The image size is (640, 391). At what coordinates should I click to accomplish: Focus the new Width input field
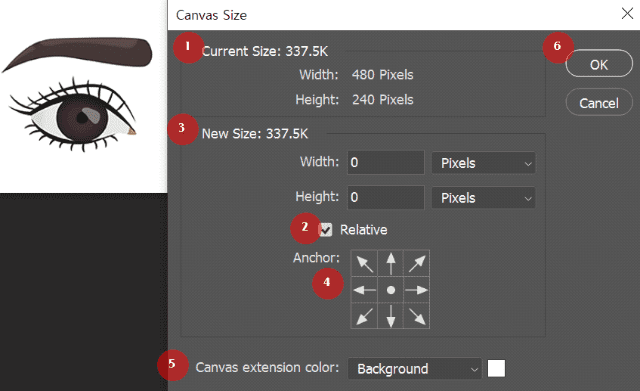pos(386,162)
